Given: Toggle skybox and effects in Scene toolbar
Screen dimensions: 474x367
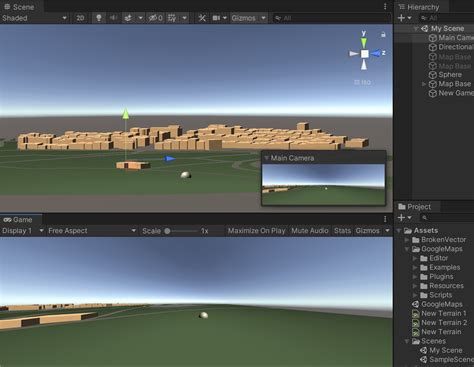Looking at the screenshot, I should [x=128, y=18].
